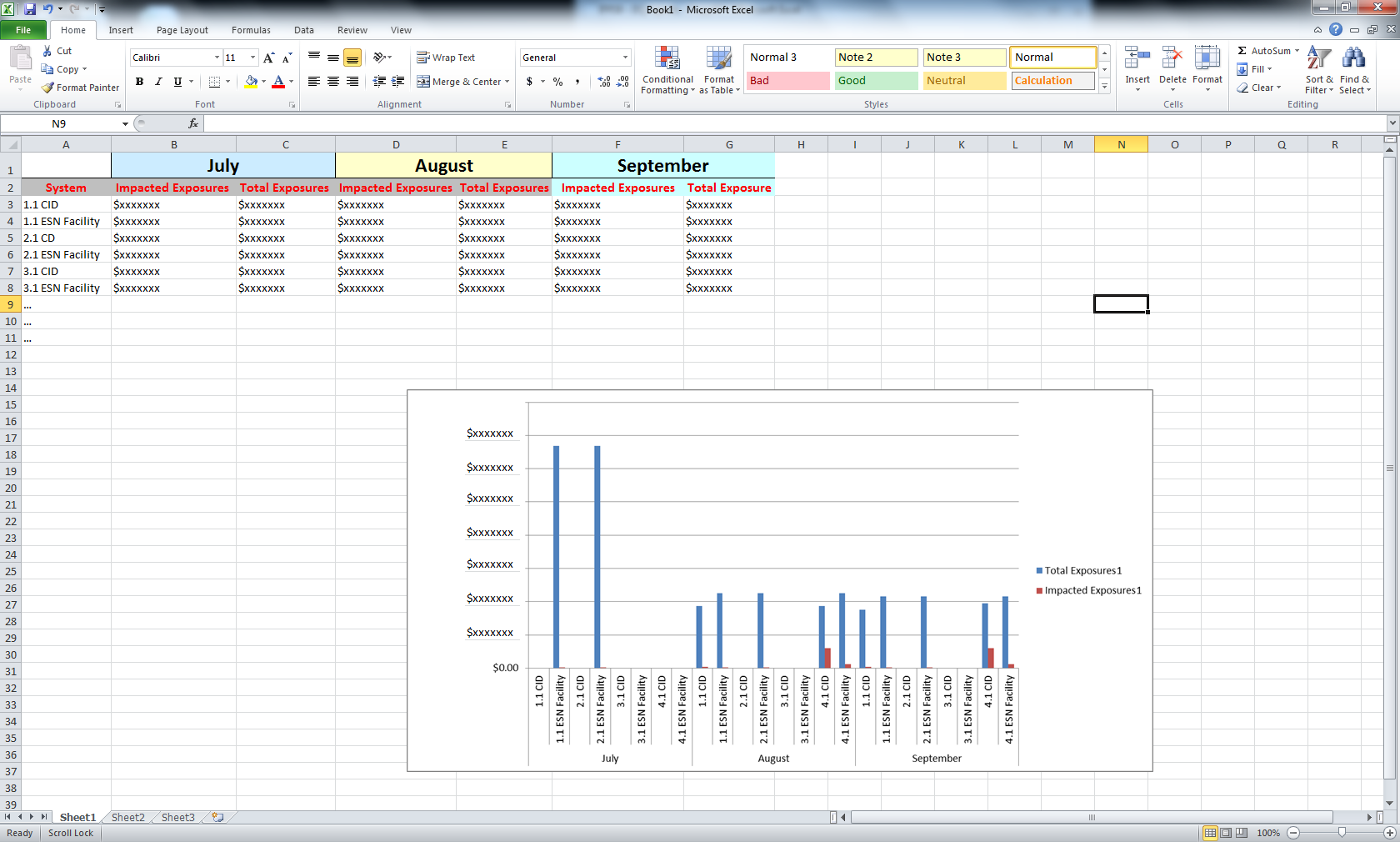The image size is (1400, 842).
Task: Open Conditional Formatting menu
Action: (667, 71)
